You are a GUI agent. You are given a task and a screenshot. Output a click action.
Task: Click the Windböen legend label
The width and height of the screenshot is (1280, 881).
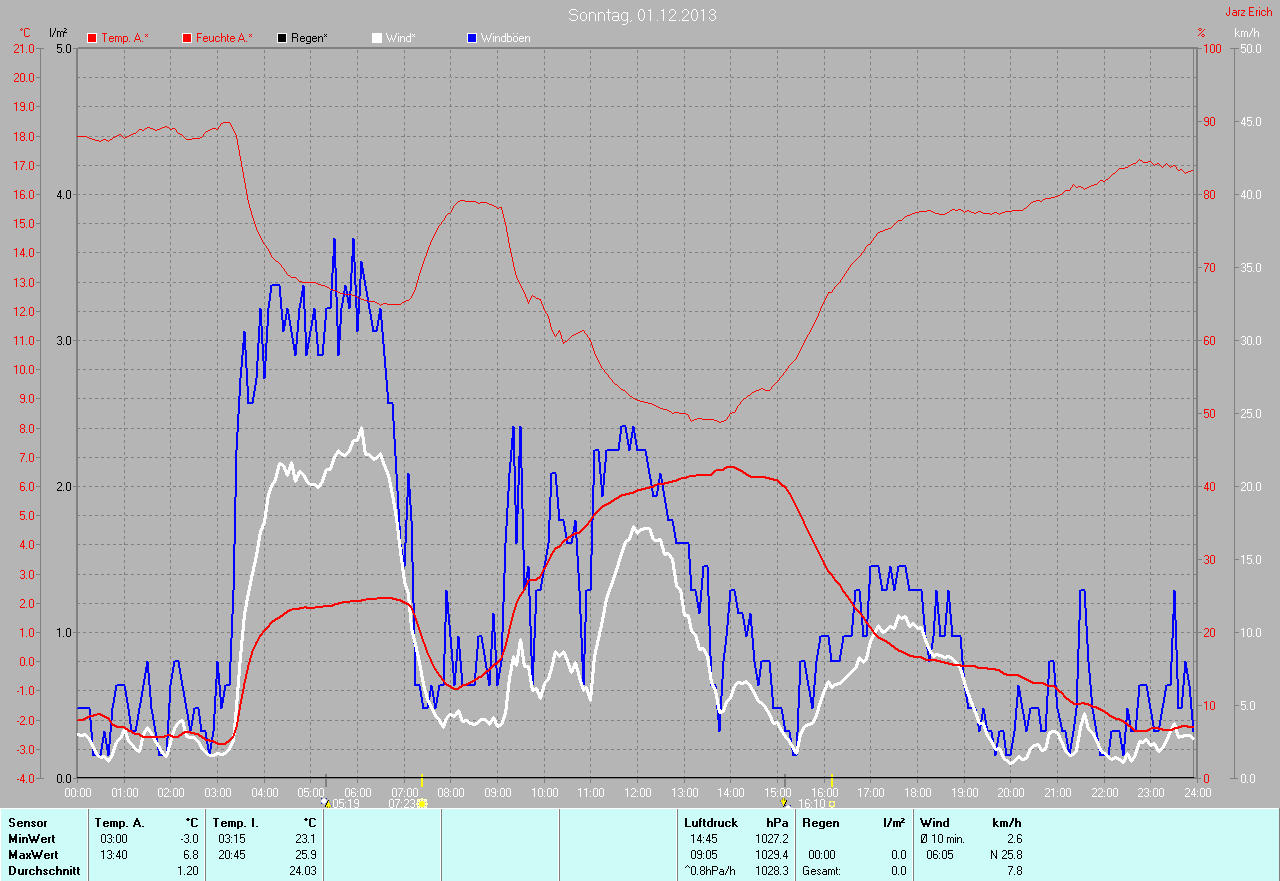505,38
